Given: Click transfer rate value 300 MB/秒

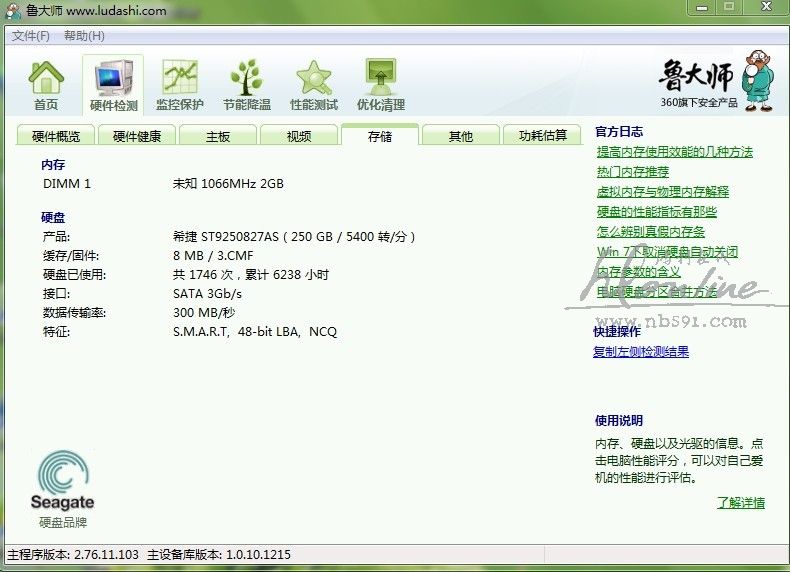Looking at the screenshot, I should pyautogui.click(x=204, y=312).
